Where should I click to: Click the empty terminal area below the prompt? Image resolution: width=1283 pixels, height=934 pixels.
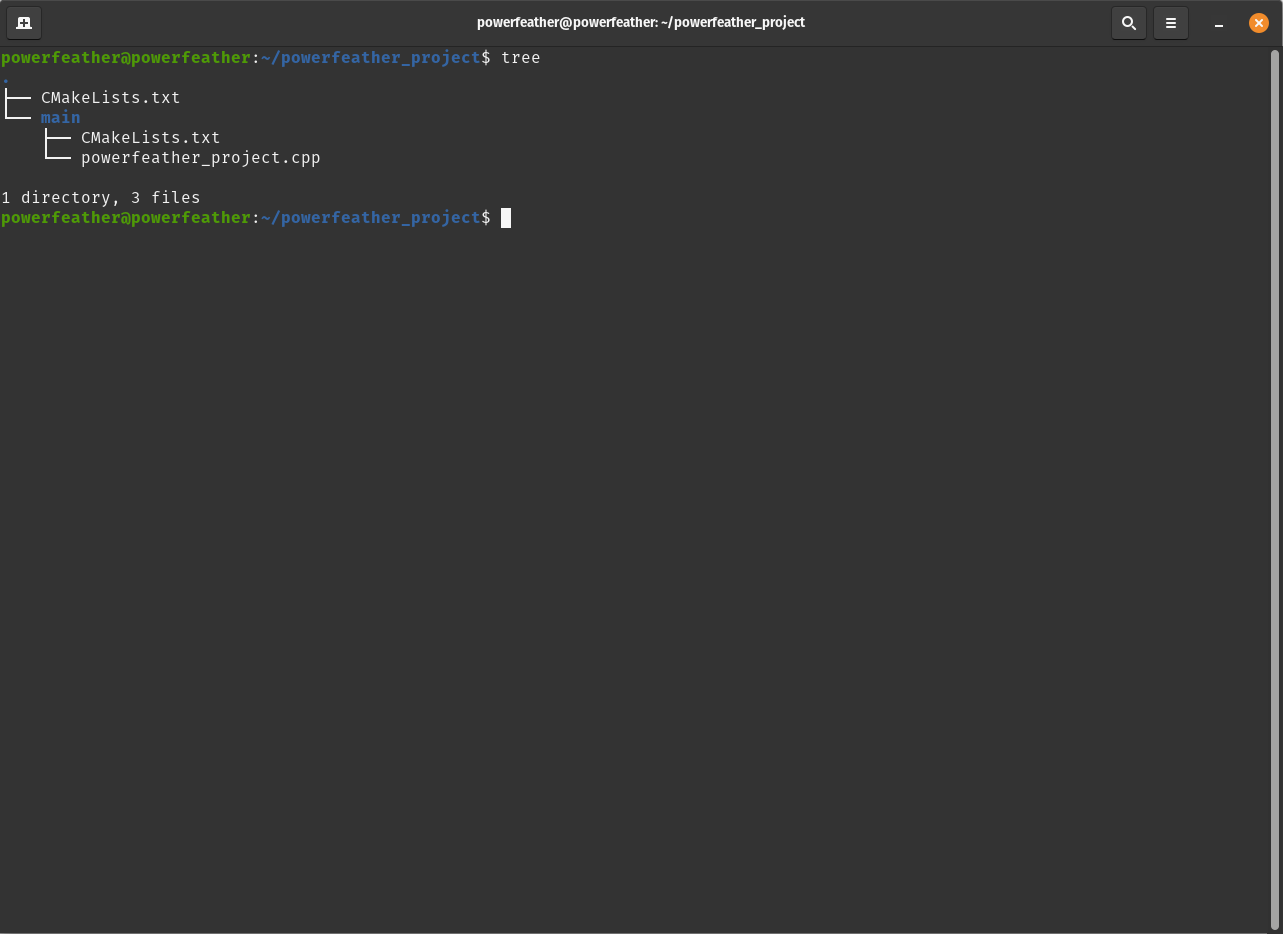(x=640, y=500)
